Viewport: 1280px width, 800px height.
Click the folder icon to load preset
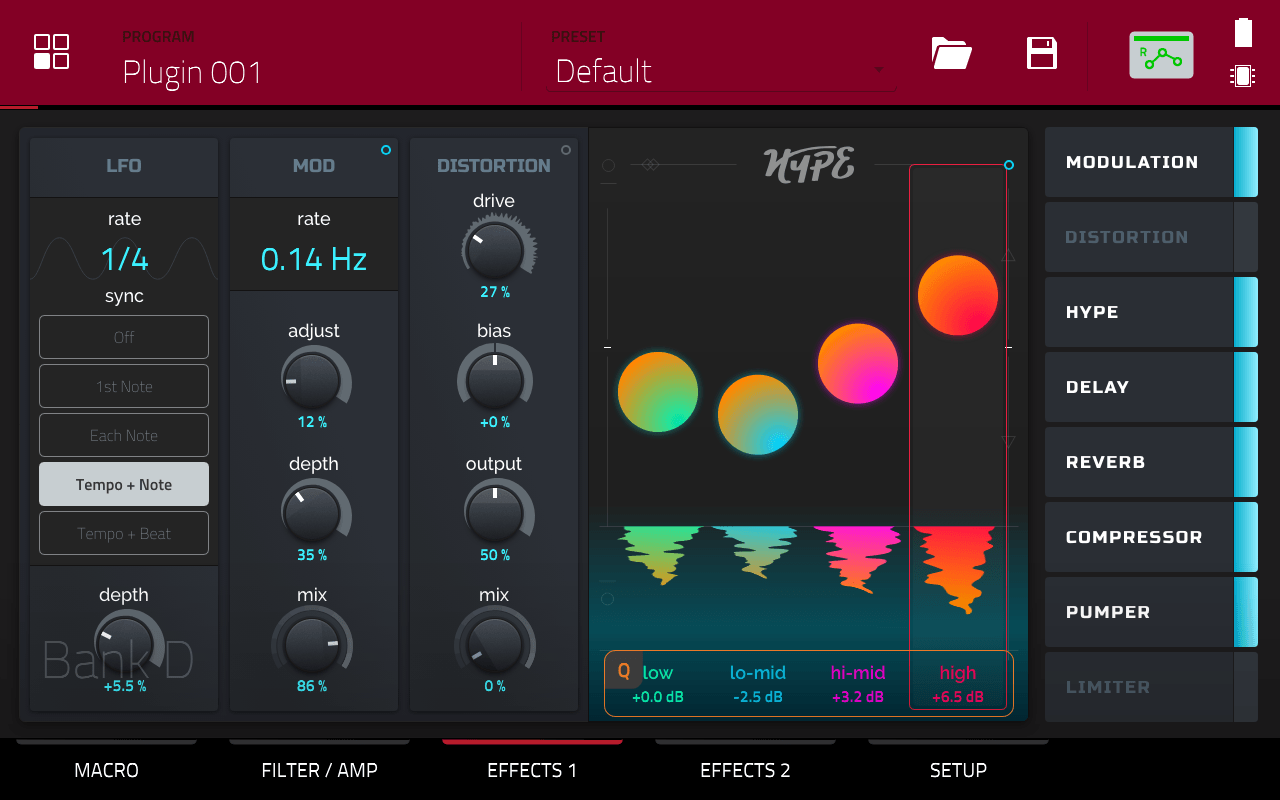(951, 53)
